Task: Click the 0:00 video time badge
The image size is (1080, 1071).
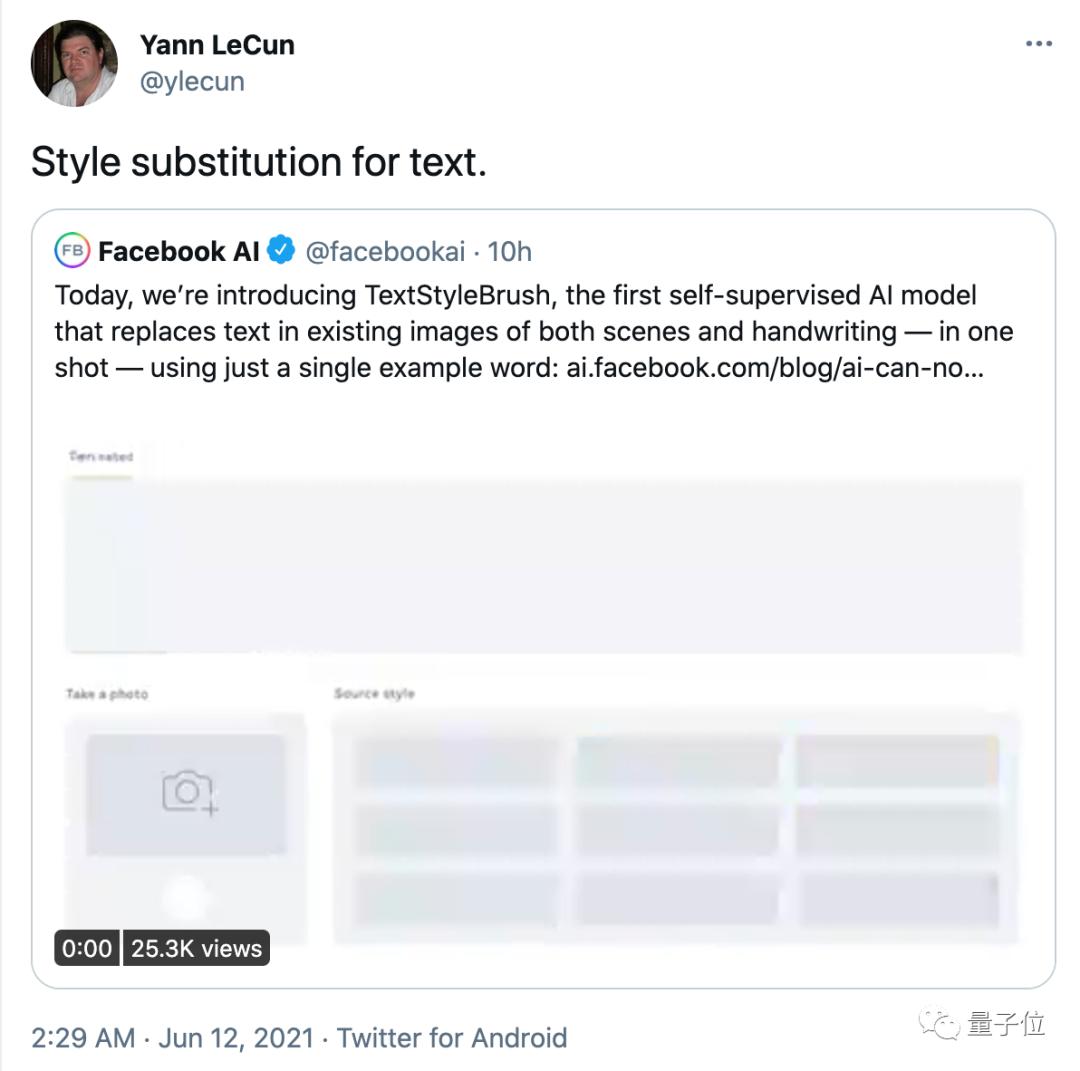Action: click(87, 948)
